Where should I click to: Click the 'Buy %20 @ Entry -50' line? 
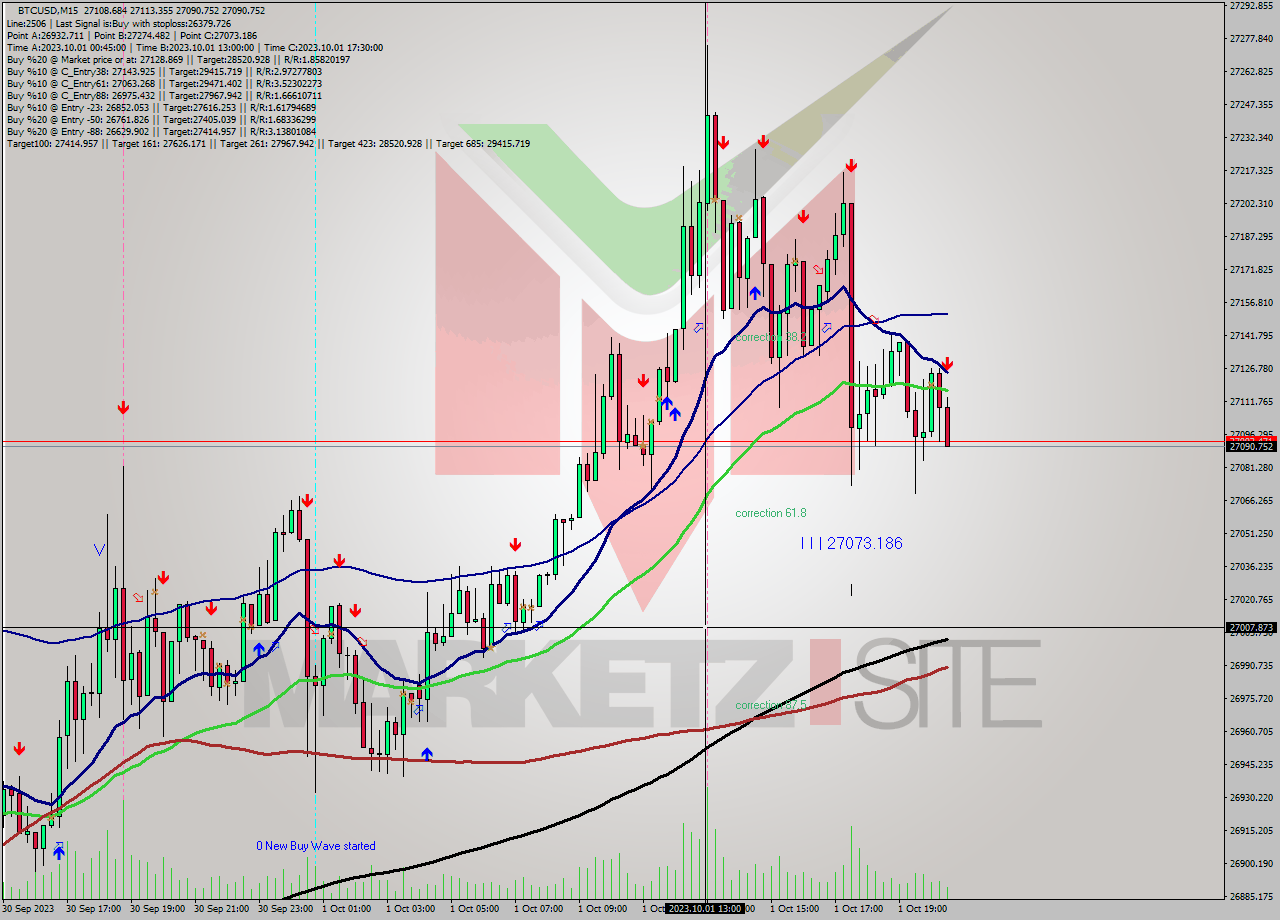(x=161, y=119)
